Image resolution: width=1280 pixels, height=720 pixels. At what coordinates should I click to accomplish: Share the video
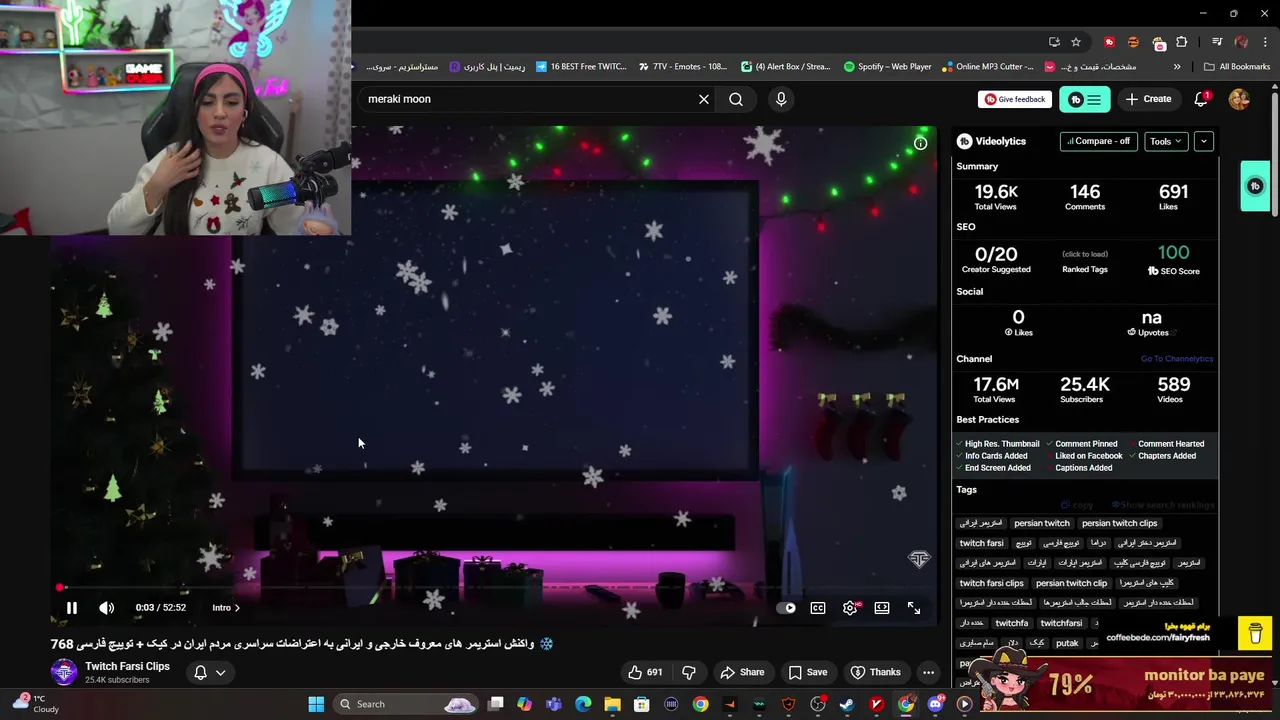pos(742,672)
